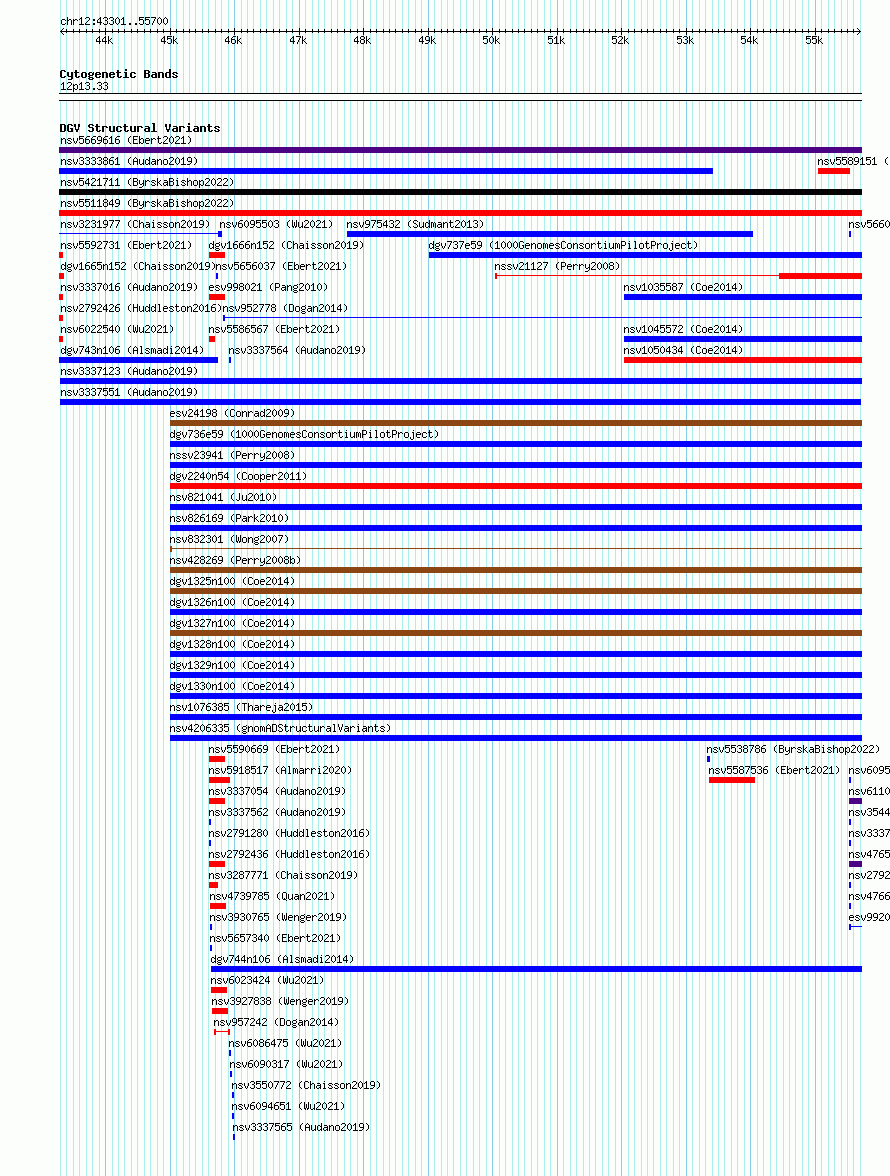The width and height of the screenshot is (890, 1176).
Task: Click the nsv3337123 (Audano2019) label
Action: coord(129,371)
